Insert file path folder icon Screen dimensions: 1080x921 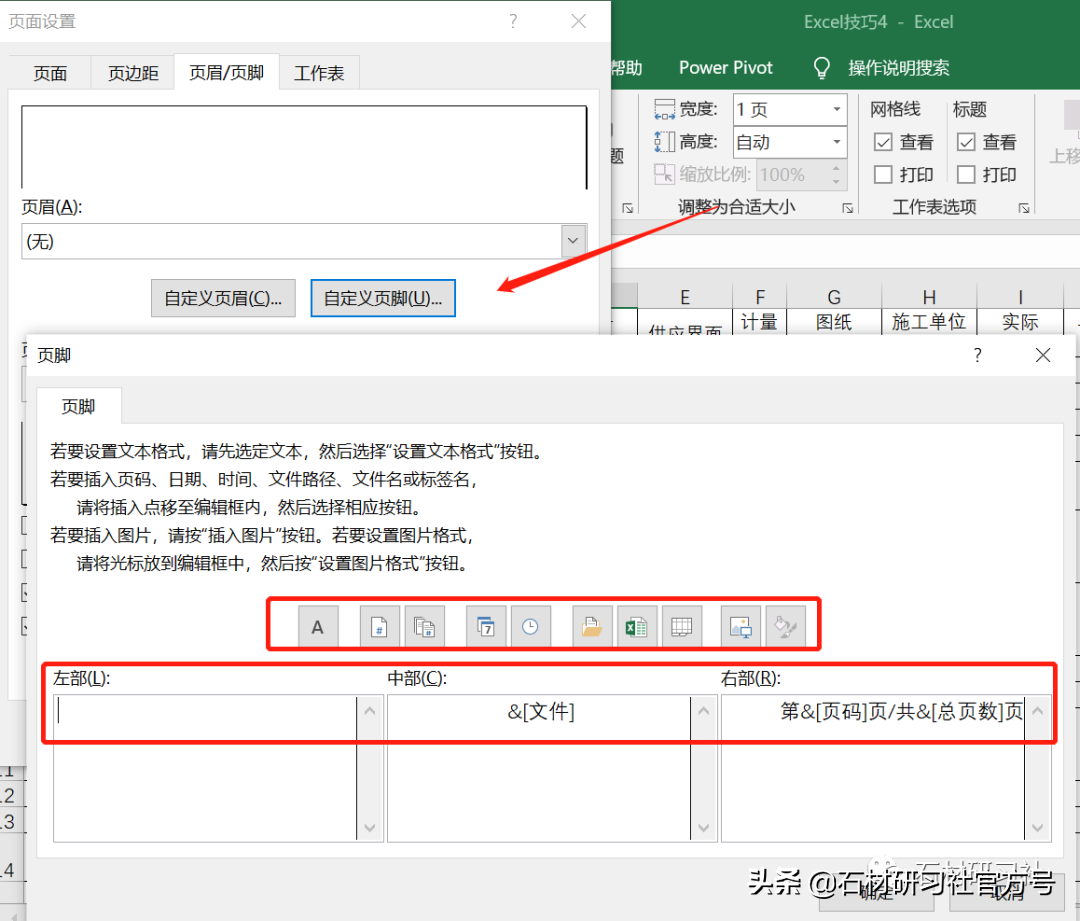(592, 626)
